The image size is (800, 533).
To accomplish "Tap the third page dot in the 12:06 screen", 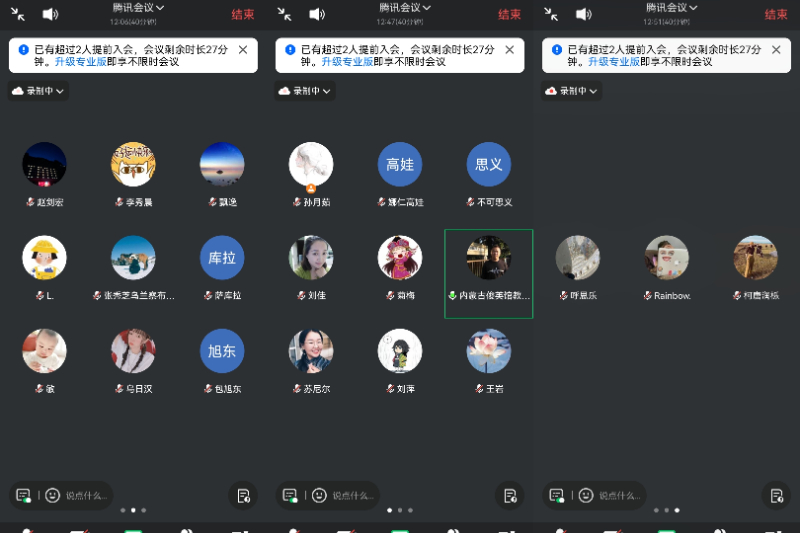I will tap(143, 510).
